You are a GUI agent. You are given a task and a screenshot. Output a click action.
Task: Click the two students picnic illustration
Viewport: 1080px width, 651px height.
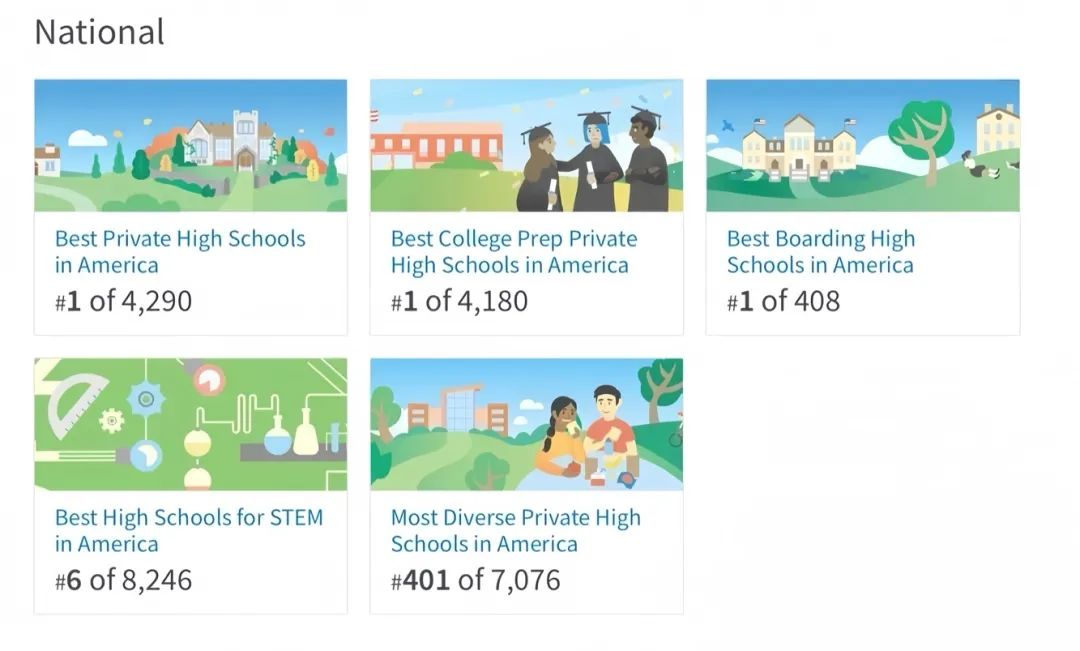pos(527,424)
